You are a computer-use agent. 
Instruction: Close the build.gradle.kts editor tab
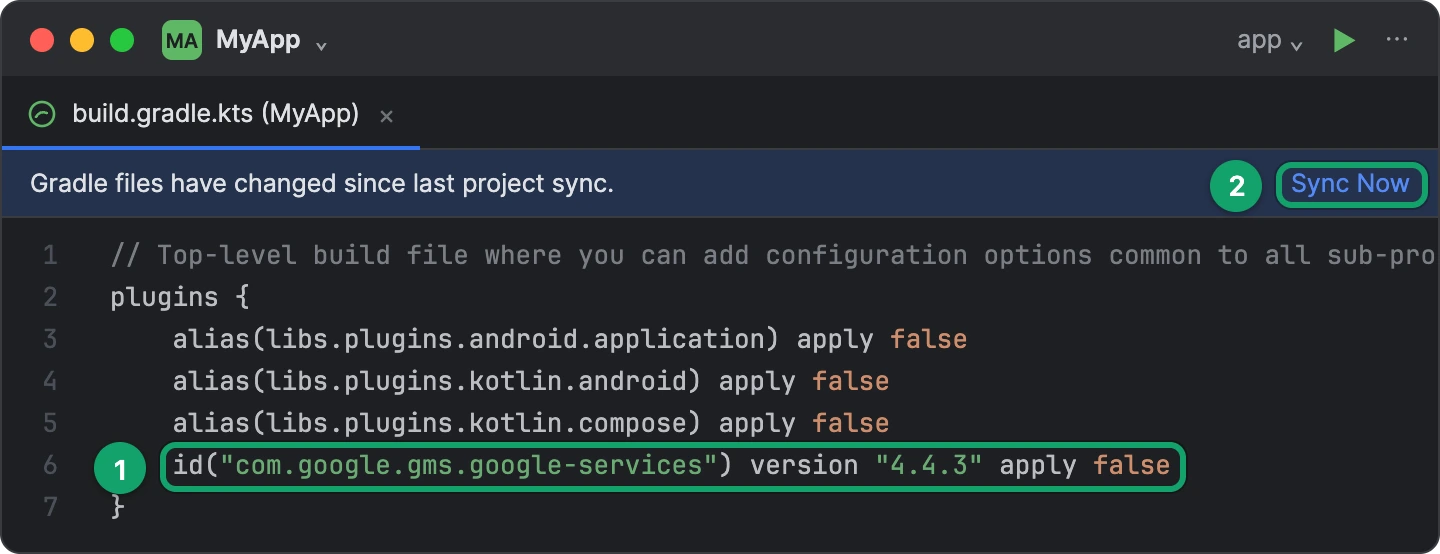(x=387, y=116)
